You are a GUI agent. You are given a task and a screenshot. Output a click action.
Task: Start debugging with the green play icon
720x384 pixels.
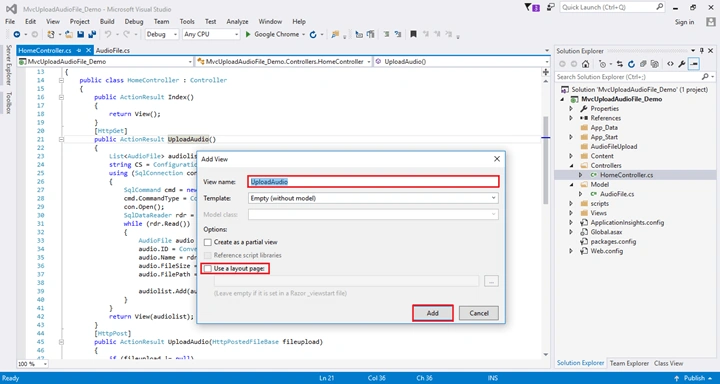point(248,34)
